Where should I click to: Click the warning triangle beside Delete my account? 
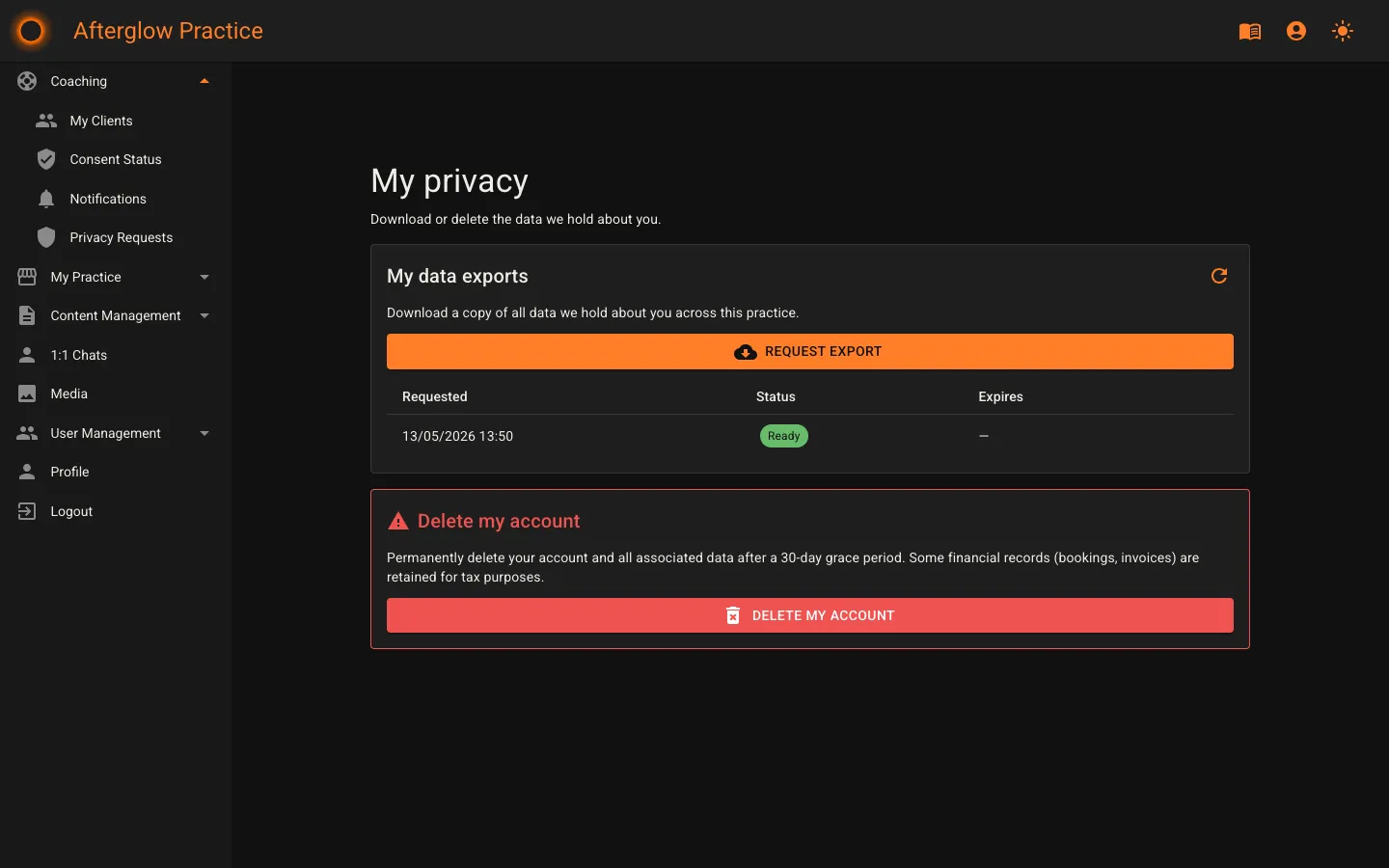coord(397,521)
